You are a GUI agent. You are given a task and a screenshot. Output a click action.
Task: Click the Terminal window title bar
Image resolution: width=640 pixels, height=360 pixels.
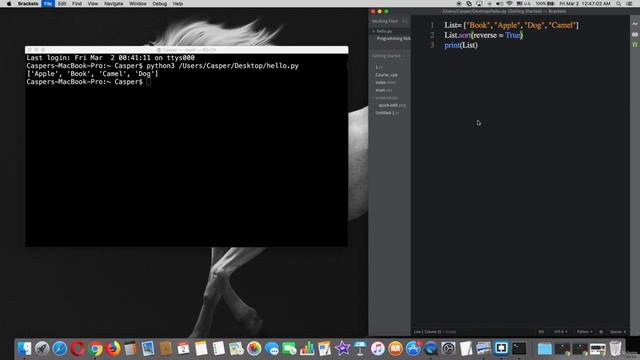click(187, 50)
